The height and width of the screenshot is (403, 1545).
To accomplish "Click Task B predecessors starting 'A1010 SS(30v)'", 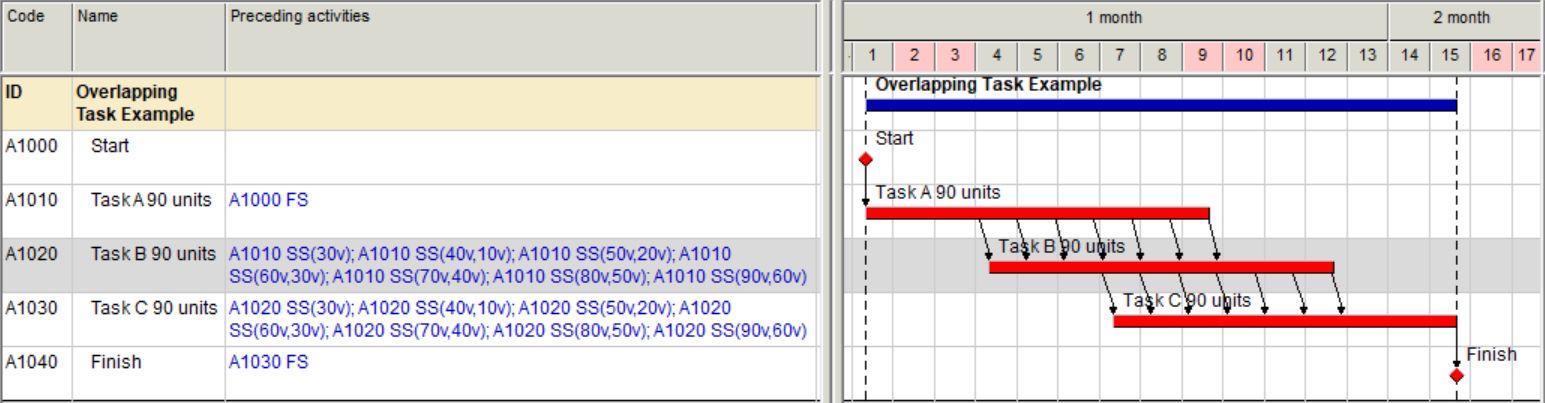I will (518, 265).
